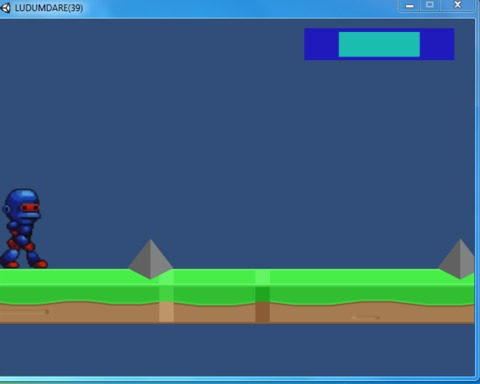This screenshot has height=384, width=480.
Task: Click the gray spike at right edge
Action: point(456,259)
